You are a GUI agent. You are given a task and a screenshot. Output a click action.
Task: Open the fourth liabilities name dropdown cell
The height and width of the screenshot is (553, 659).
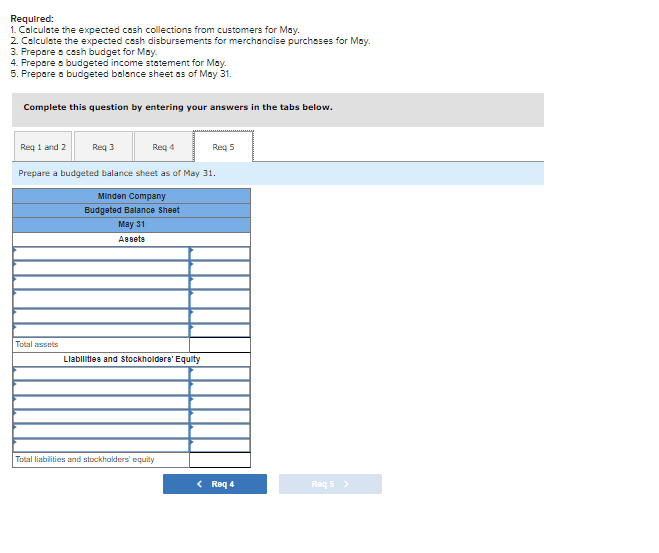[101, 417]
